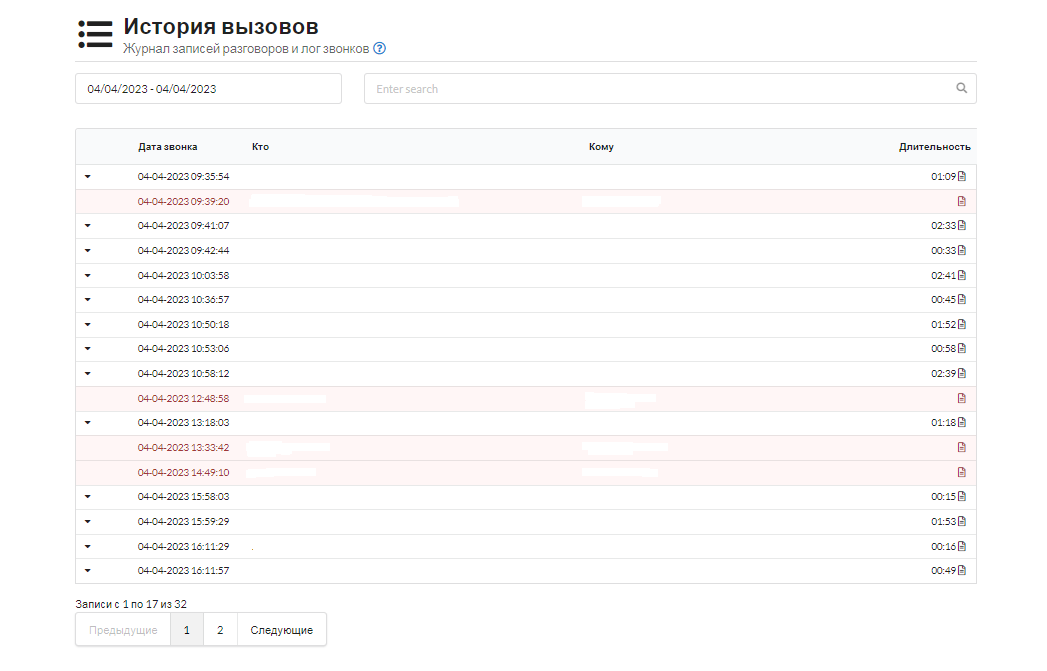The height and width of the screenshot is (671, 1047).
Task: Sort by Кому column header
Action: pos(601,147)
